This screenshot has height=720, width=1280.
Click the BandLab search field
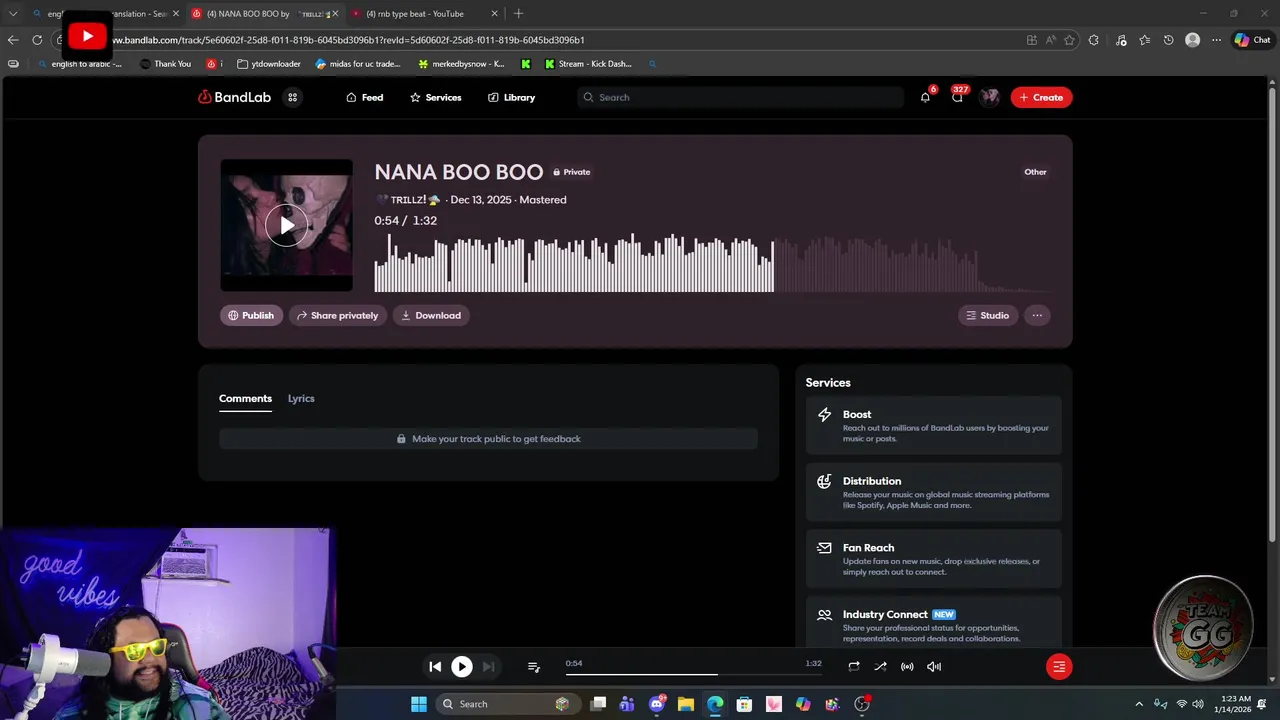(740, 97)
